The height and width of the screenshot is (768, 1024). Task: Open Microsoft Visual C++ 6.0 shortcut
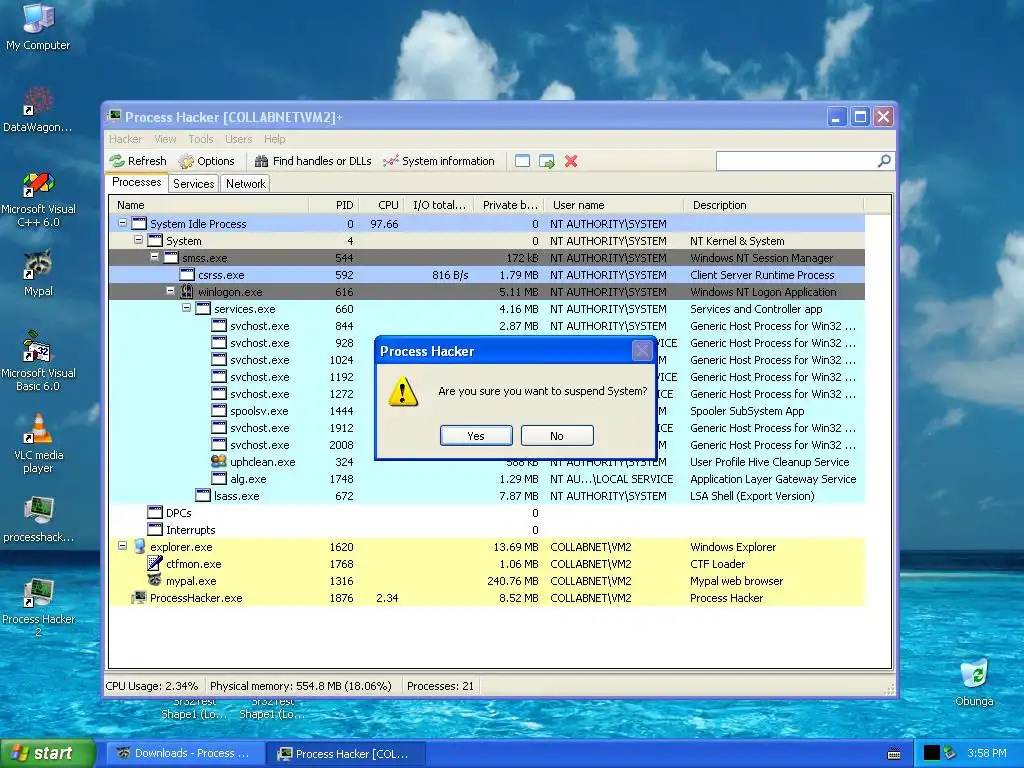pyautogui.click(x=38, y=199)
